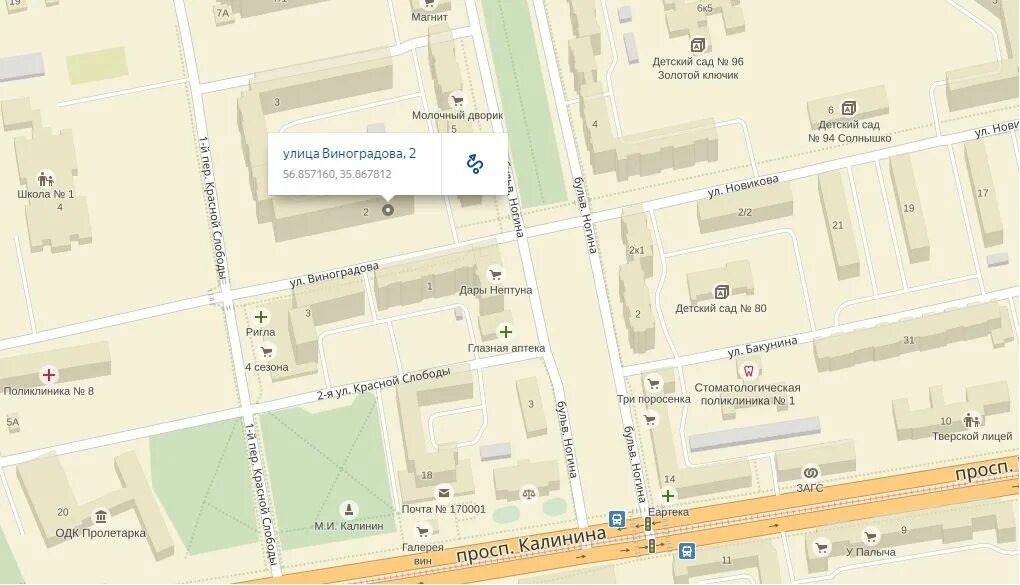The width and height of the screenshot is (1020, 585).
Task: Click the Почта № 170001 envelope icon
Action: 444,493
